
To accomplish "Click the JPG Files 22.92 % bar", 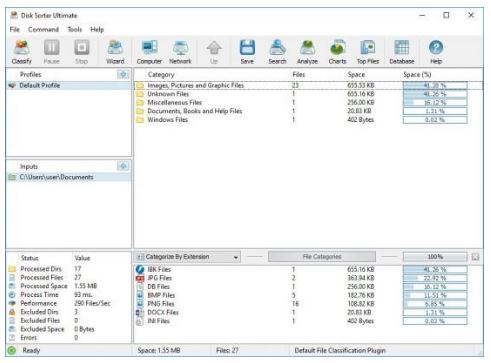I will [435, 278].
